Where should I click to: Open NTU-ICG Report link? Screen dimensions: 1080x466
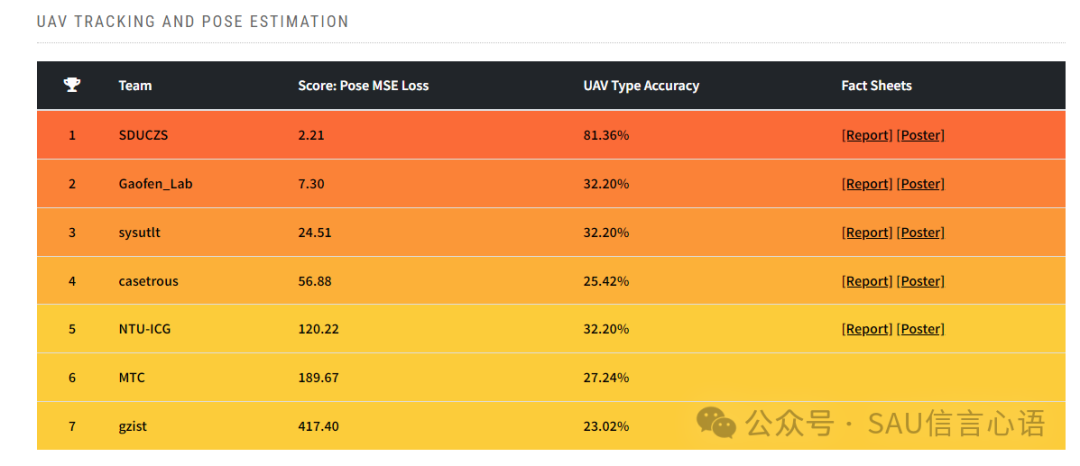pyautogui.click(x=866, y=329)
